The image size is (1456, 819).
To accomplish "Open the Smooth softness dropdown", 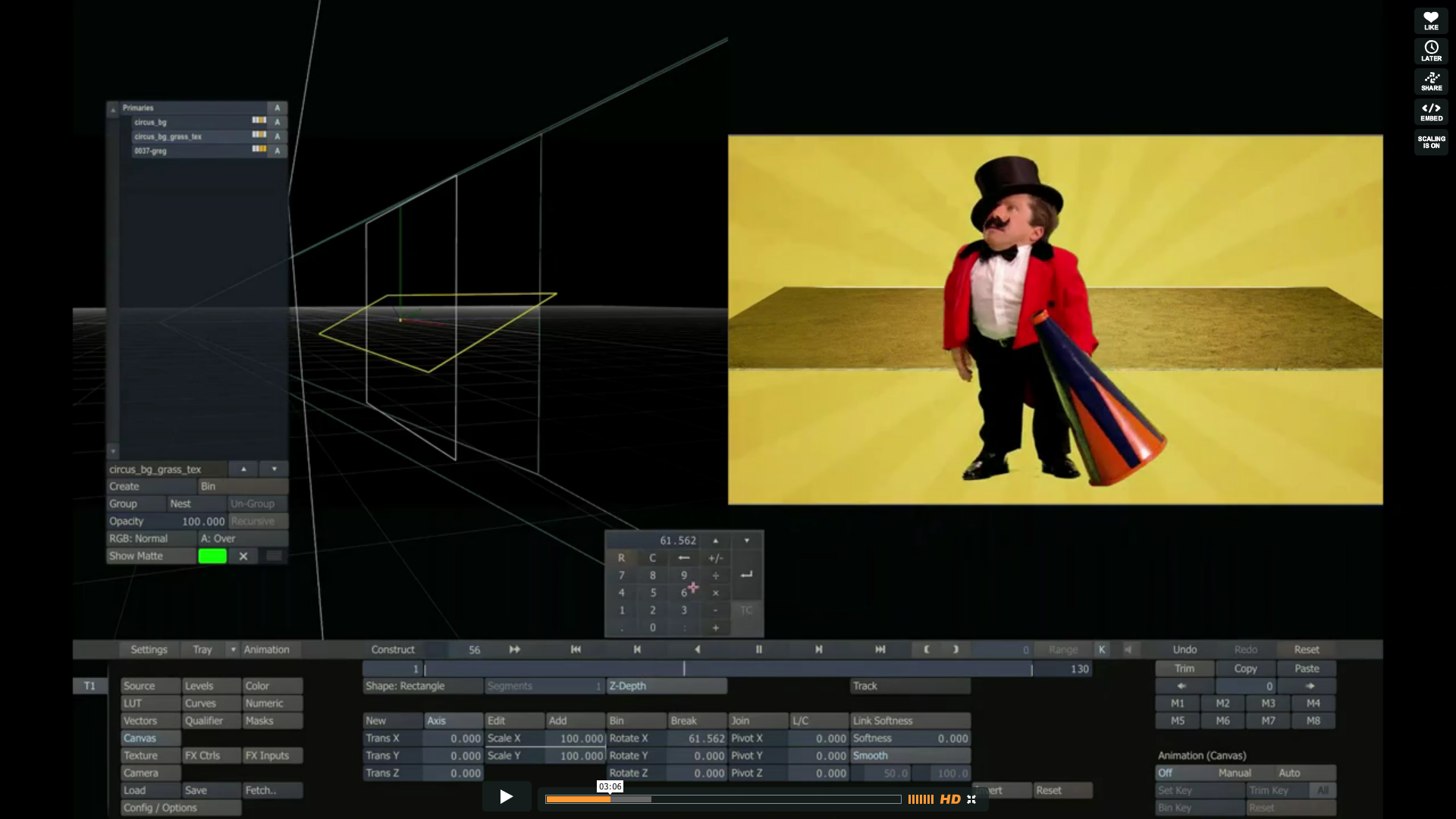I will pyautogui.click(x=910, y=755).
